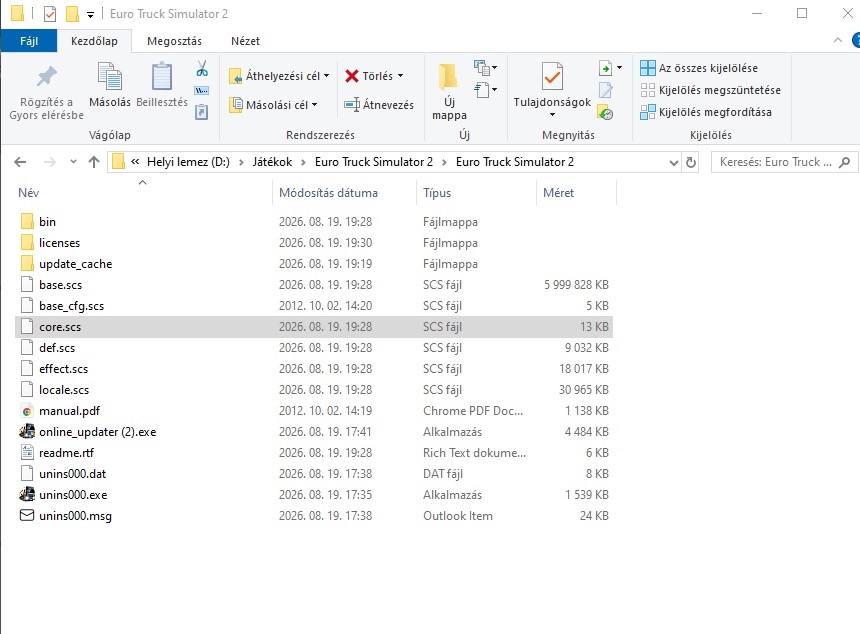Click the scissors cut icon
The image size is (860, 634).
click(x=202, y=69)
